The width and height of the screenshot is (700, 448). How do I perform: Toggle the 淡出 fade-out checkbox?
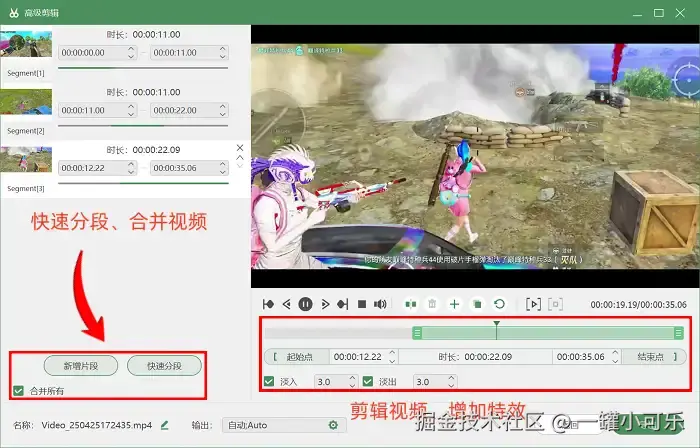(x=368, y=382)
